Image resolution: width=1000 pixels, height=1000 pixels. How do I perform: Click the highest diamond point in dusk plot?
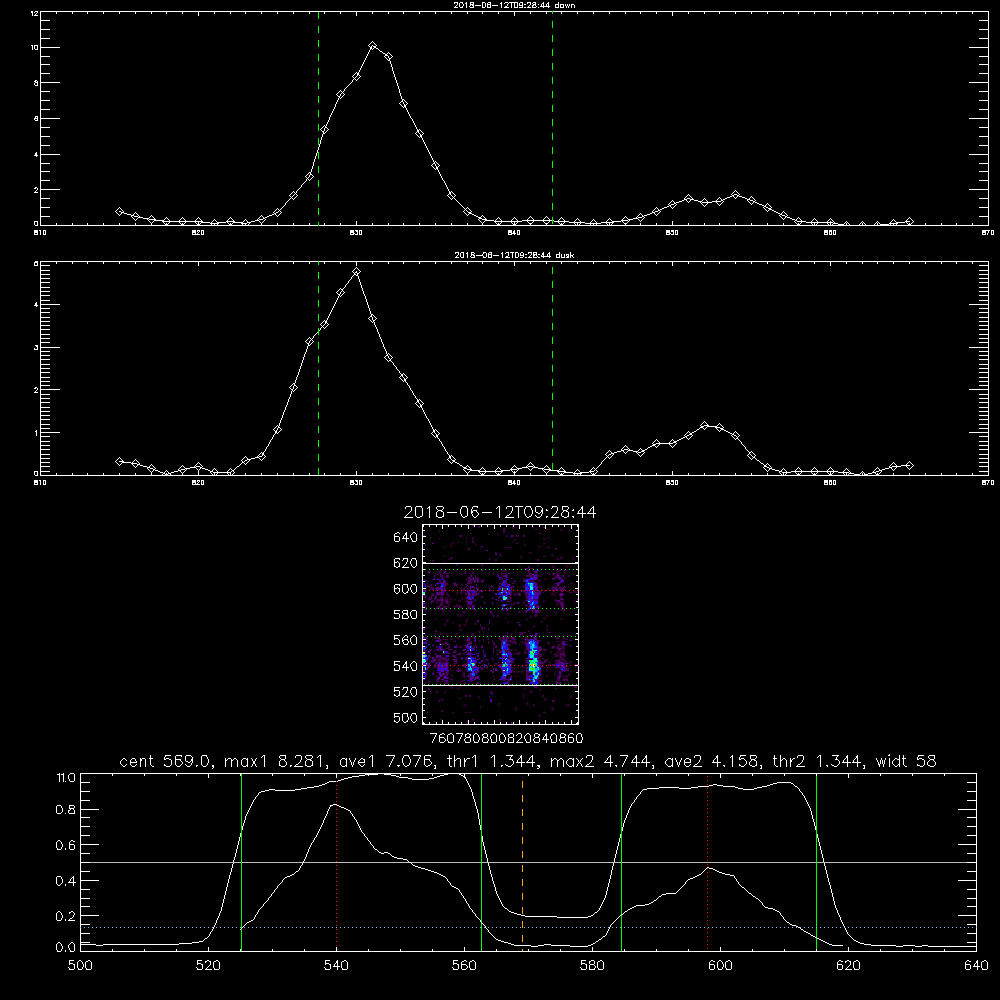357,272
